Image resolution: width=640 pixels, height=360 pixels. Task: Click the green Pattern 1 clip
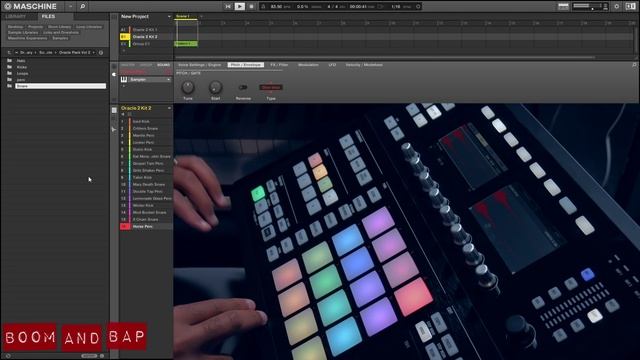186,44
